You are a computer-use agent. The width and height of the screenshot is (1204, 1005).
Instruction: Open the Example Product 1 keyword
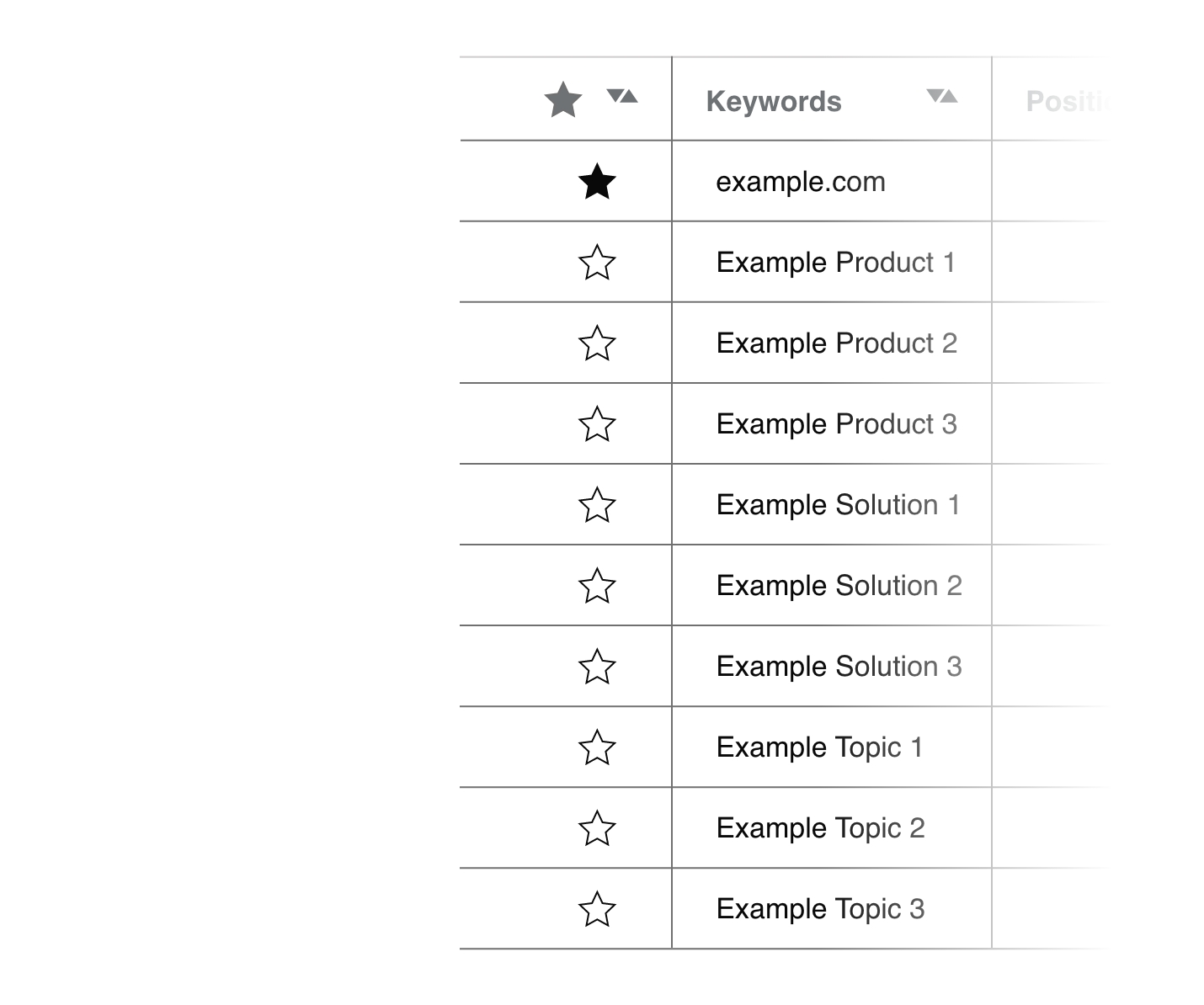pos(836,263)
